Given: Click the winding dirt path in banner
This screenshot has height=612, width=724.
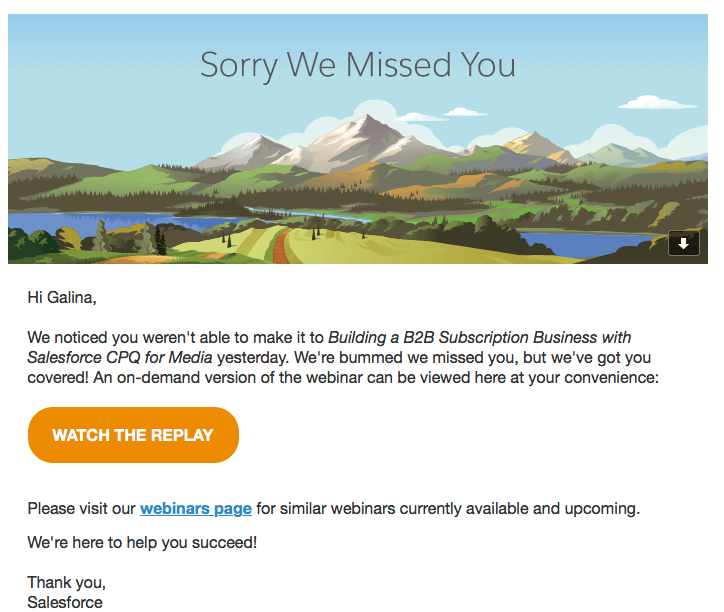Looking at the screenshot, I should (x=285, y=244).
